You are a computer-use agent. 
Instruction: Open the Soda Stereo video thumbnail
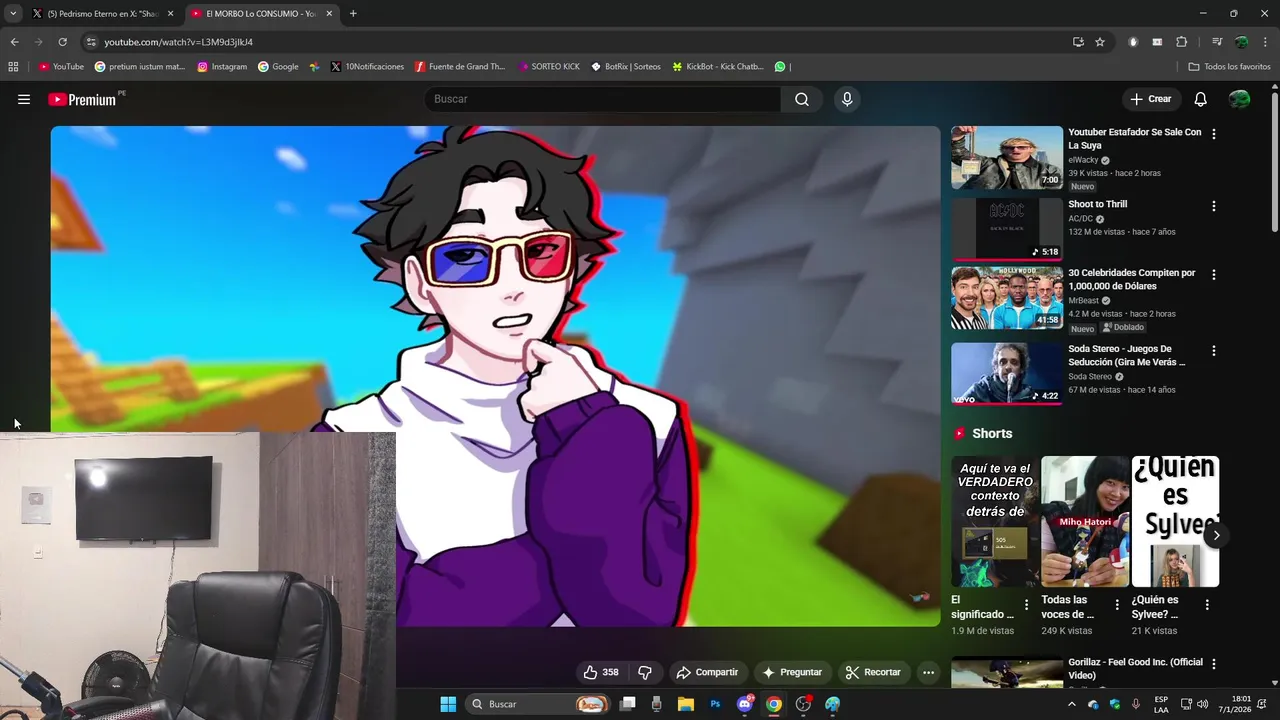click(1007, 374)
